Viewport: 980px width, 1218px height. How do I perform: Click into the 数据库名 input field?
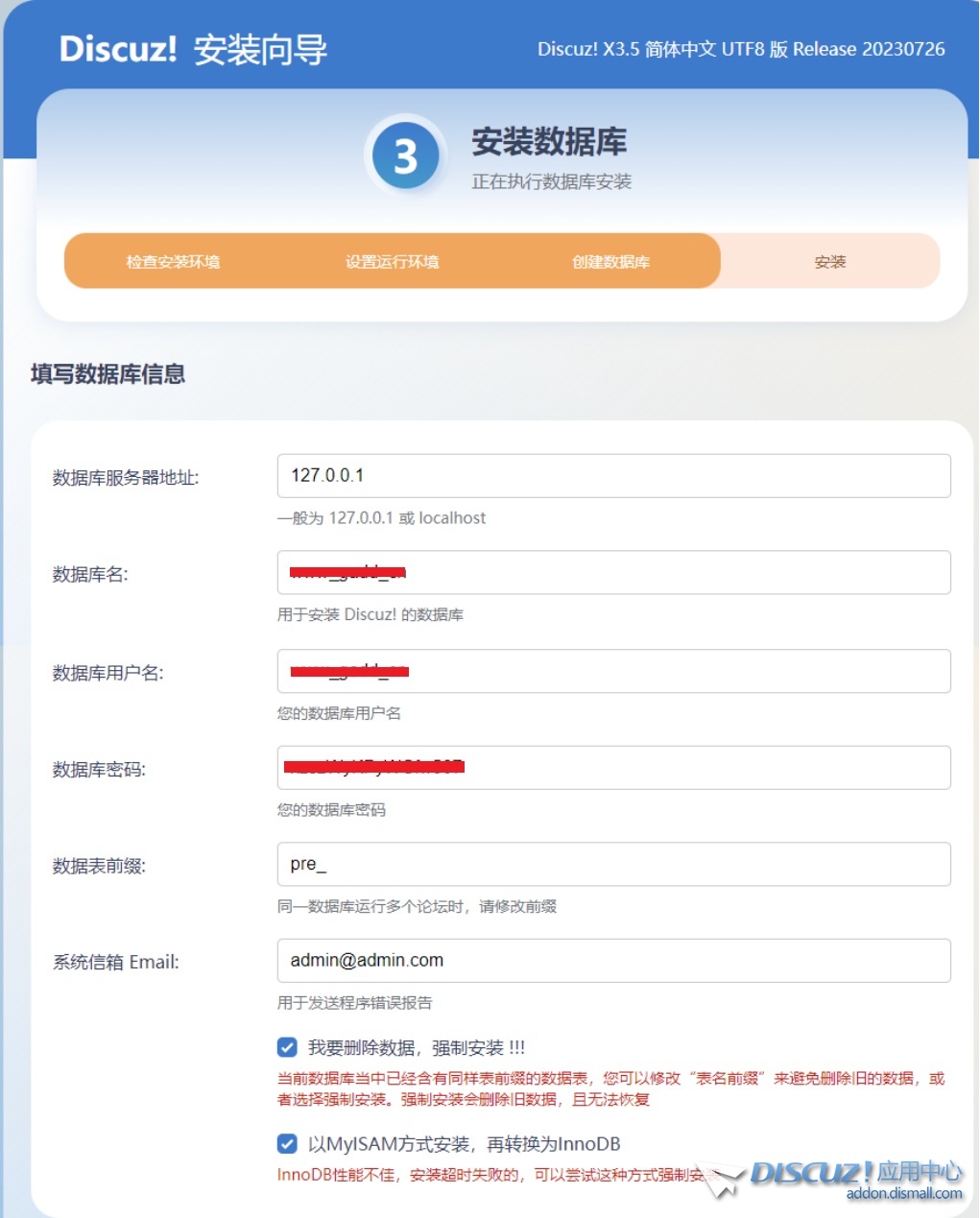pyautogui.click(x=614, y=573)
